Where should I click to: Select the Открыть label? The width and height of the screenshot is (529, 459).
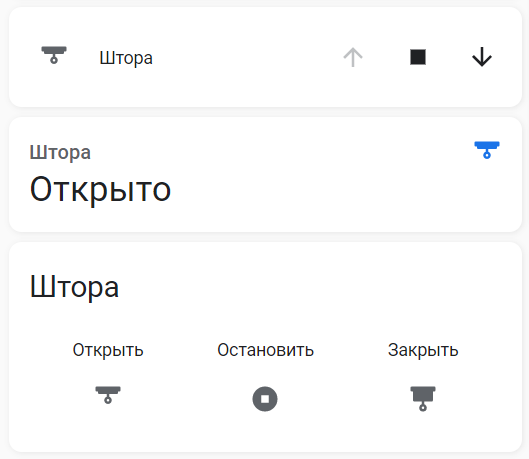(x=108, y=350)
